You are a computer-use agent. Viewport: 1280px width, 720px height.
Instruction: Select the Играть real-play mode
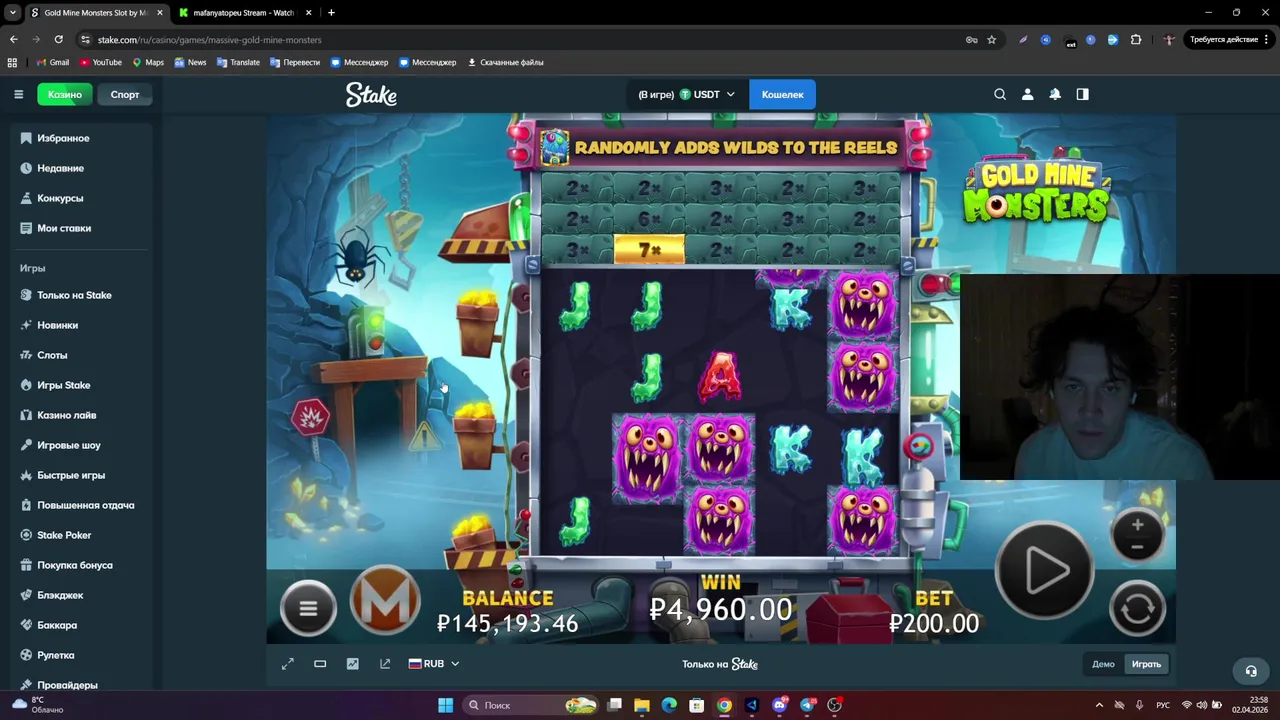[x=1146, y=664]
